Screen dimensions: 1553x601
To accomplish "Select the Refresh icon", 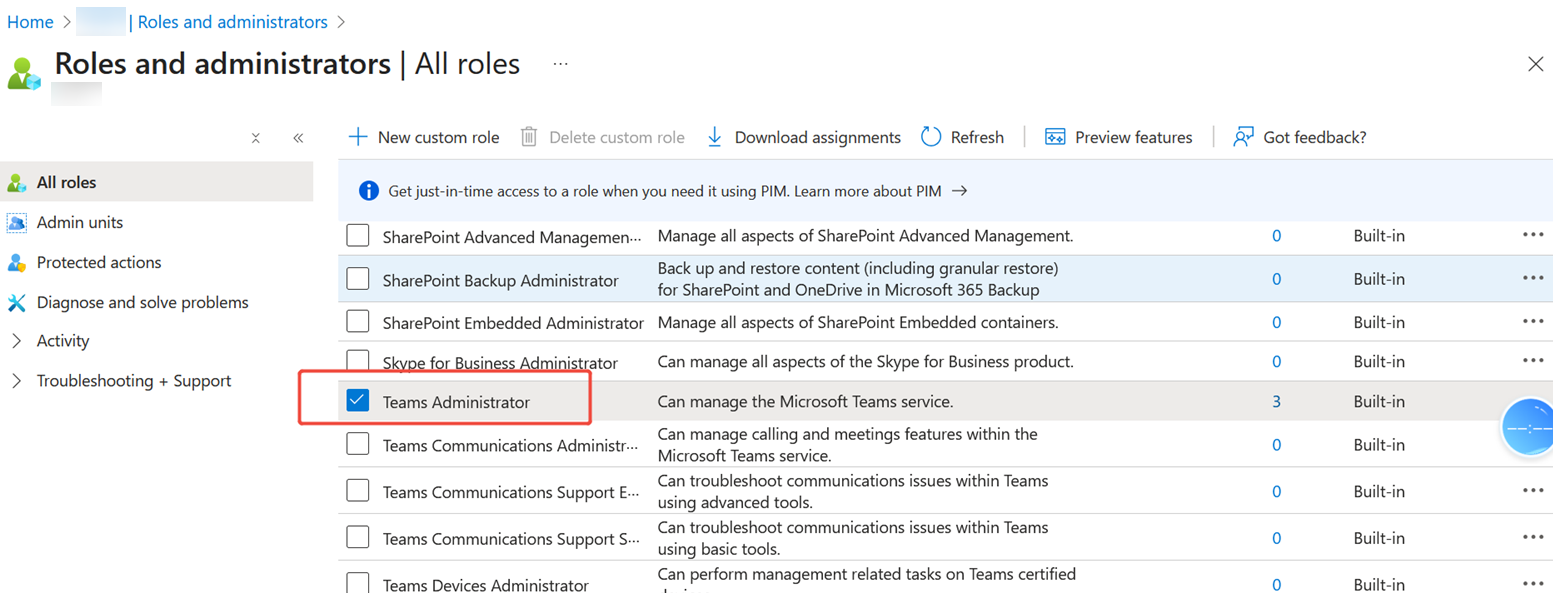I will point(931,137).
